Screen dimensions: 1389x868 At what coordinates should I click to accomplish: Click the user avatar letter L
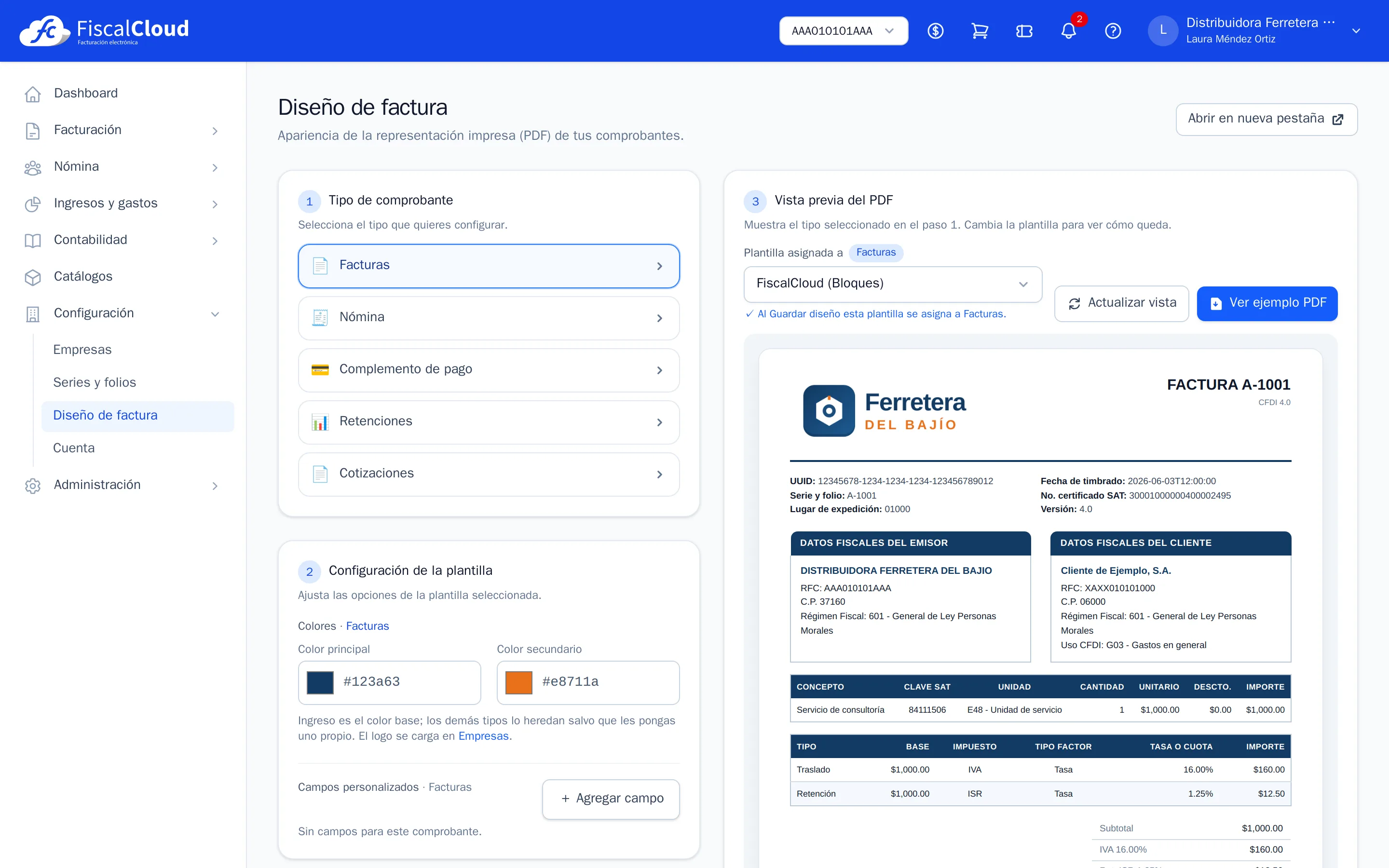[x=1163, y=30]
